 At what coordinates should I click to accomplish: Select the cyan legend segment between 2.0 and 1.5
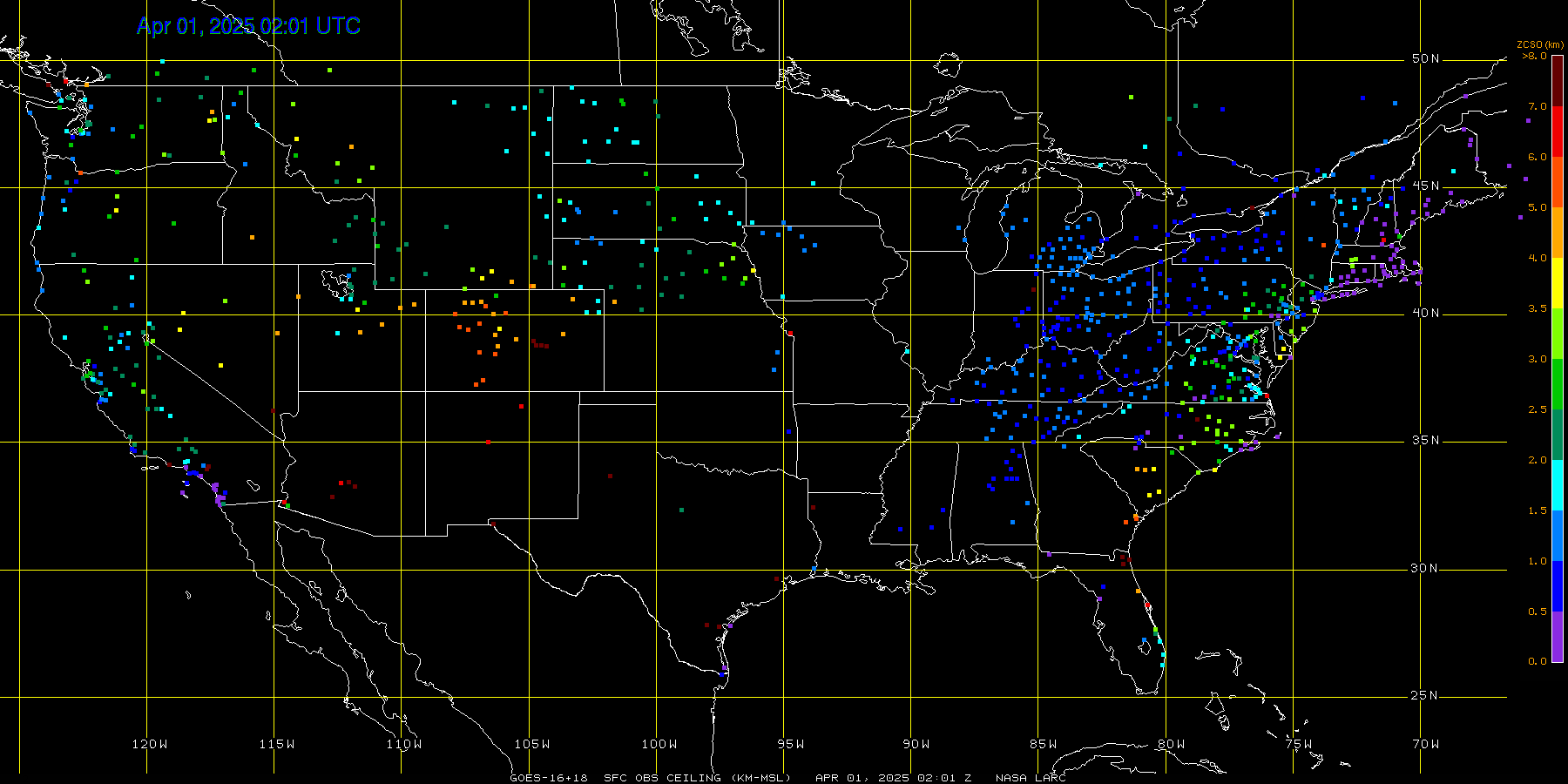tap(1558, 485)
